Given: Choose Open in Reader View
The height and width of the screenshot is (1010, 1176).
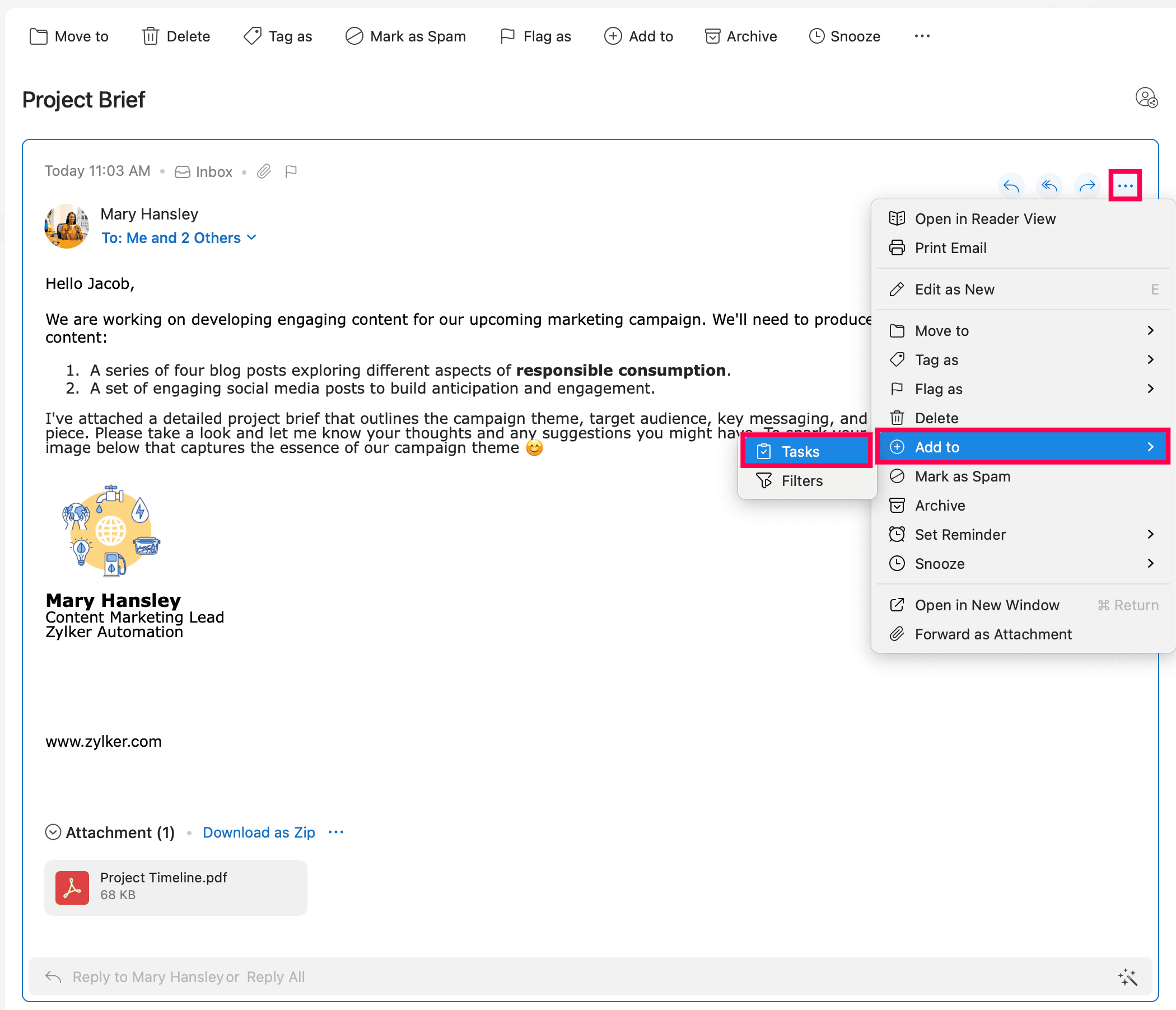Looking at the screenshot, I should (984, 218).
